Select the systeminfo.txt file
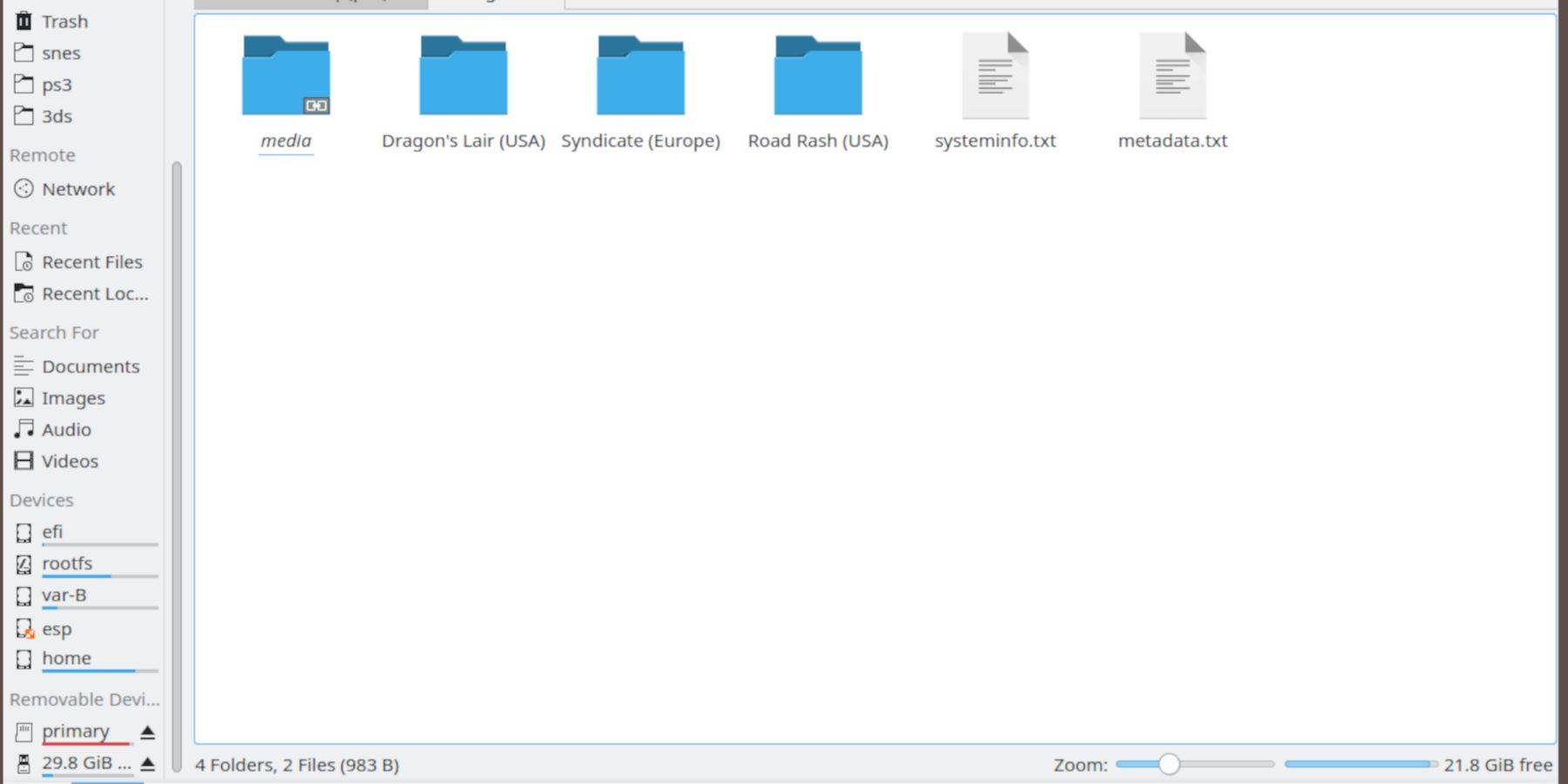 pyautogui.click(x=995, y=78)
